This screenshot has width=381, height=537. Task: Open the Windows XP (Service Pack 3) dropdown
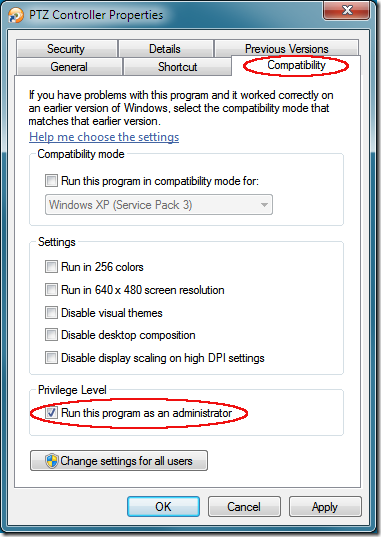point(159,205)
